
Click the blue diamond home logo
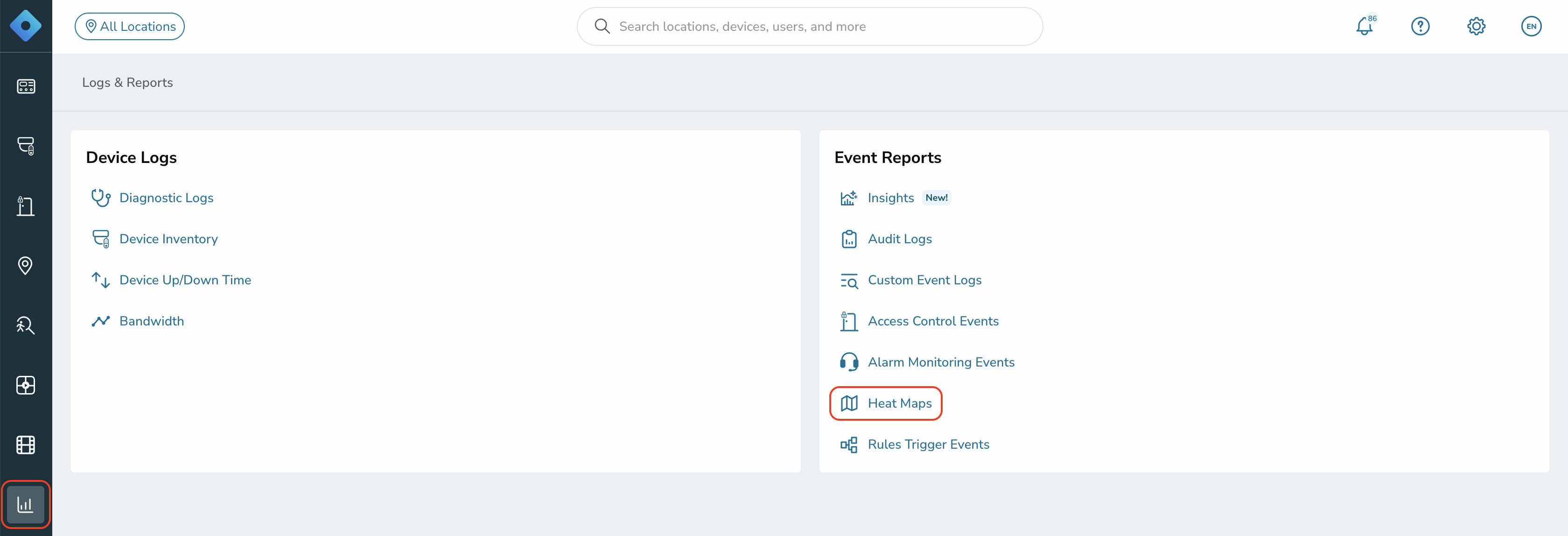pyautogui.click(x=26, y=26)
